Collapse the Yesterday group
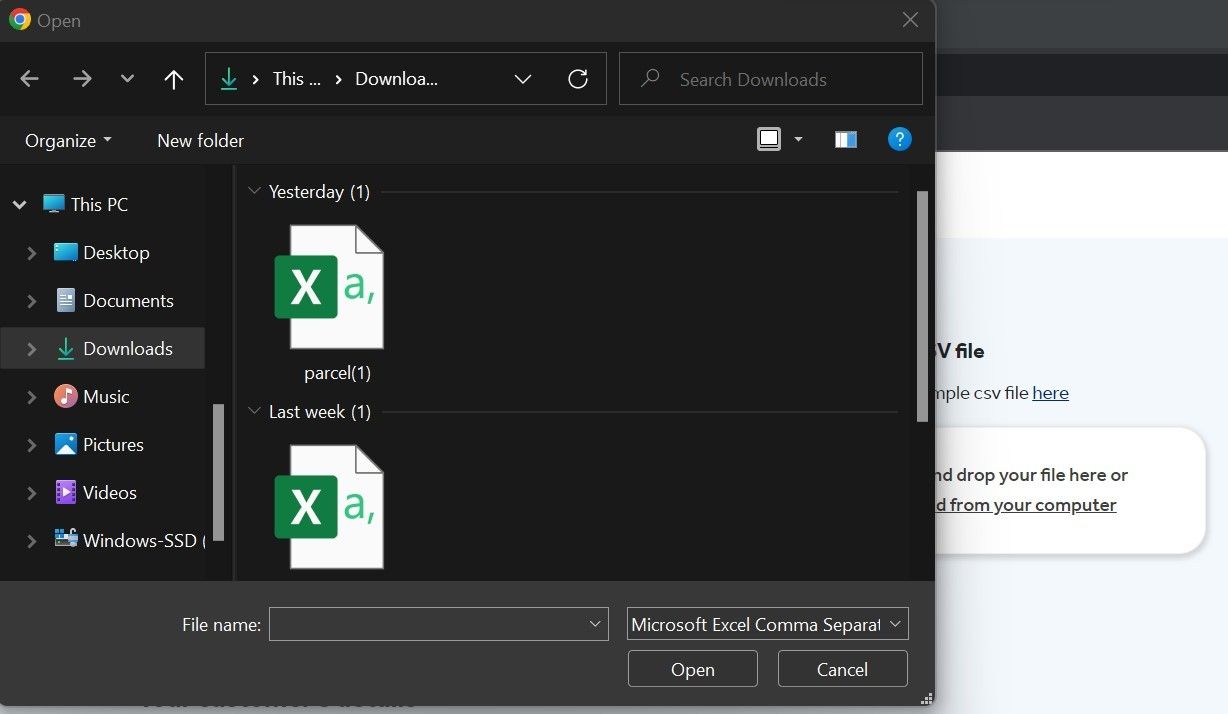The width and height of the screenshot is (1228, 714). tap(255, 192)
